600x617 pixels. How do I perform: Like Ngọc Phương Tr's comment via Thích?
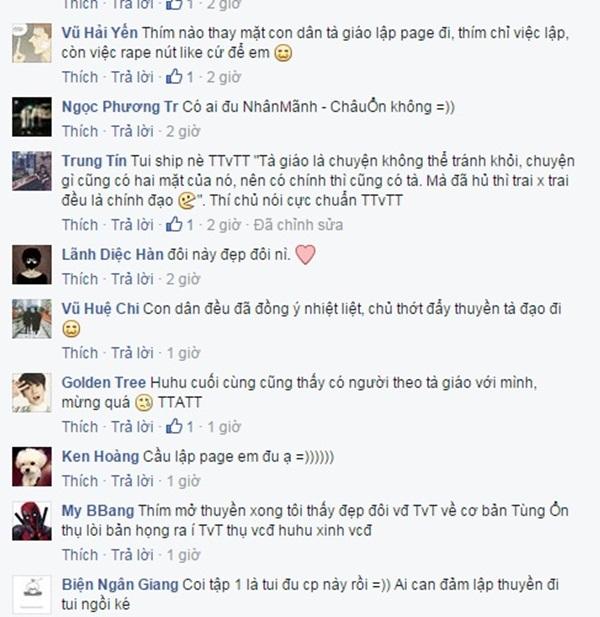coord(80,131)
